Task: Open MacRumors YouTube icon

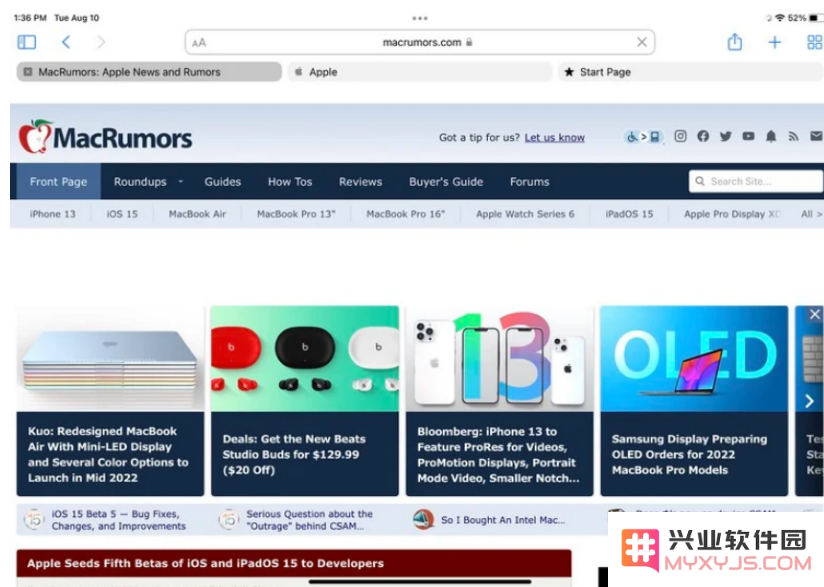Action: [748, 137]
